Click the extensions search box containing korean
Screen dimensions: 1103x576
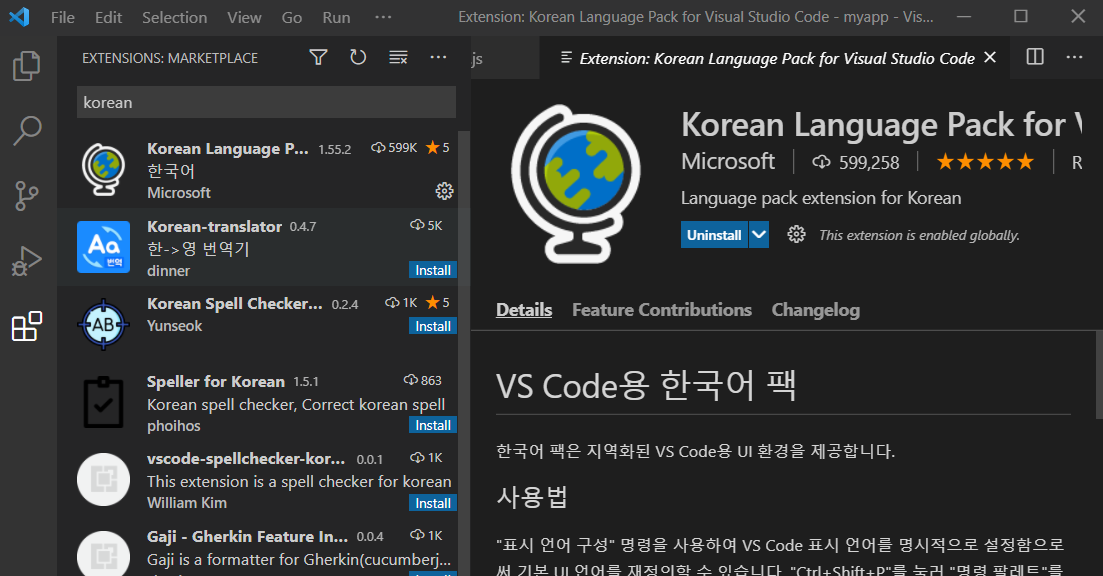[x=266, y=102]
